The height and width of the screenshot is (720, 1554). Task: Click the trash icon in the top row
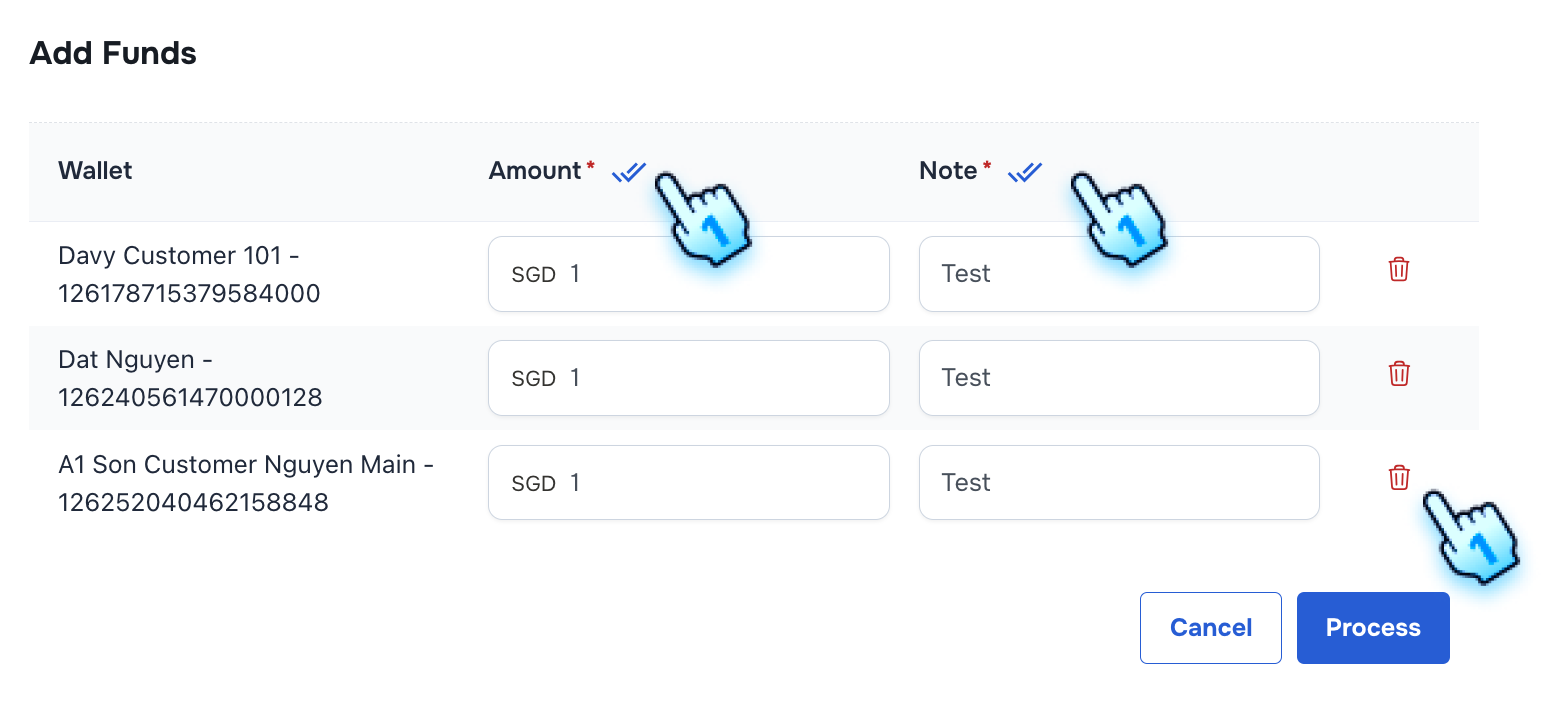pos(1398,269)
